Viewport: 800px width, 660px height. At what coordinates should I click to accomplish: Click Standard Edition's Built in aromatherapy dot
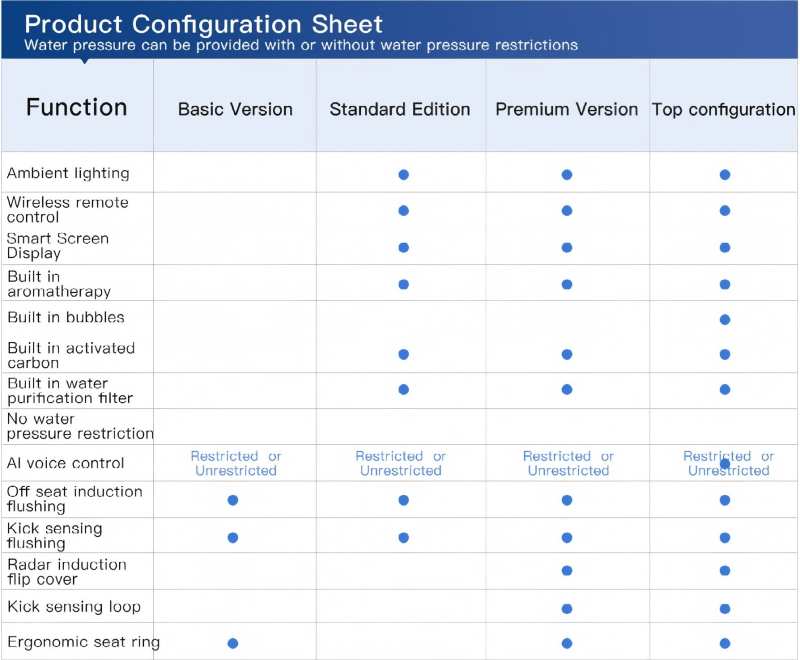coord(404,284)
